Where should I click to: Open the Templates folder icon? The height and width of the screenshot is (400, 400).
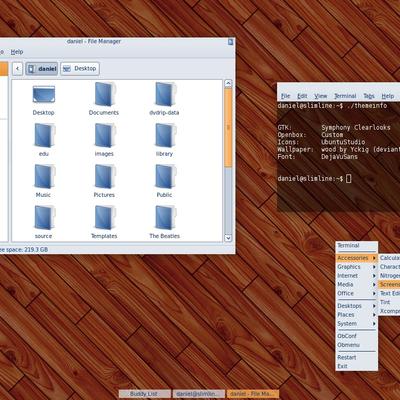pyautogui.click(x=104, y=218)
